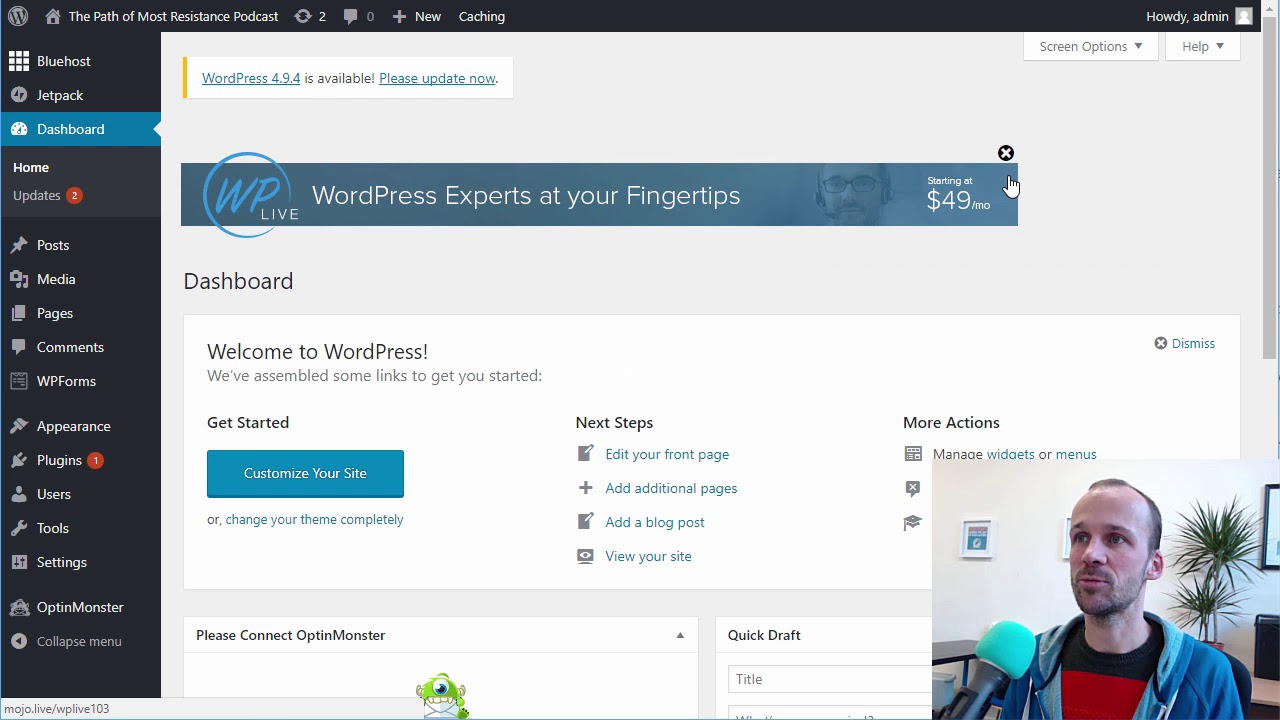Open the Add a blog post link

655,522
